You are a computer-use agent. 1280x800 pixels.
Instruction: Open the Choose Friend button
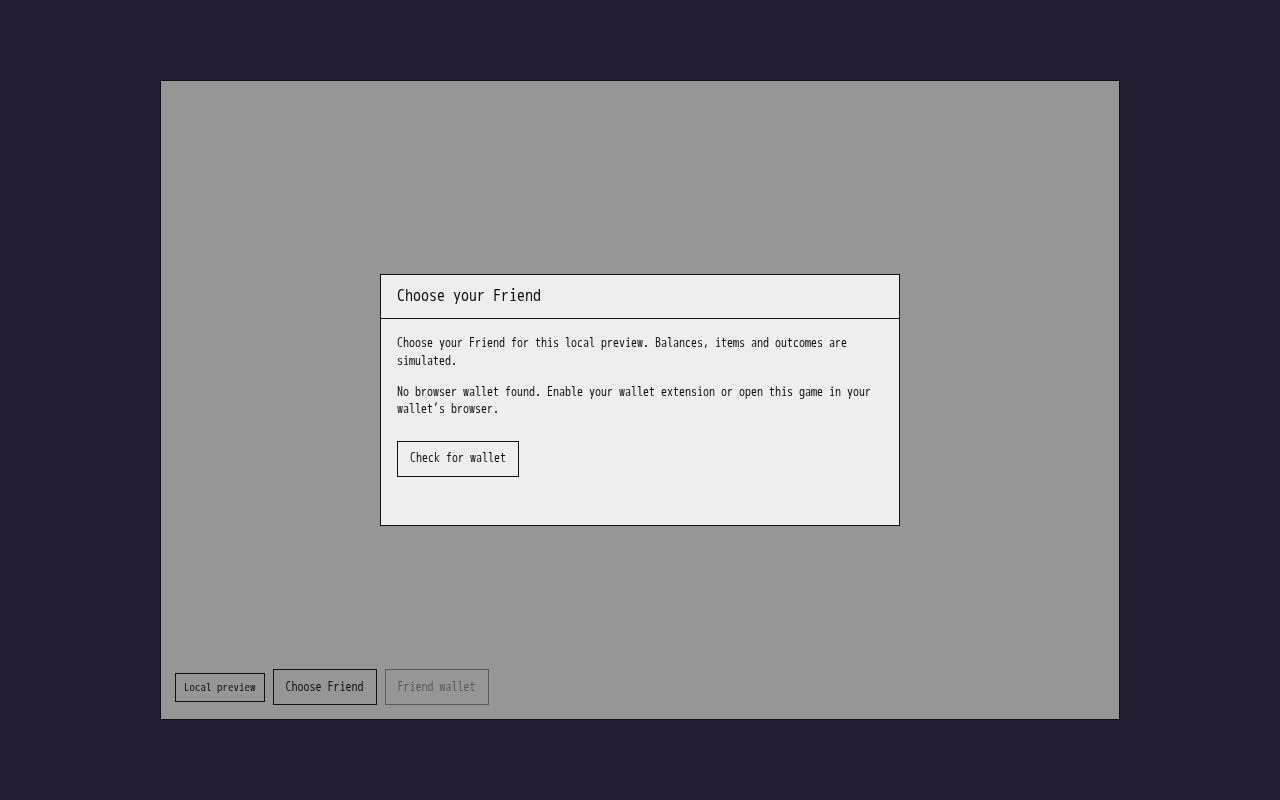pyautogui.click(x=325, y=687)
